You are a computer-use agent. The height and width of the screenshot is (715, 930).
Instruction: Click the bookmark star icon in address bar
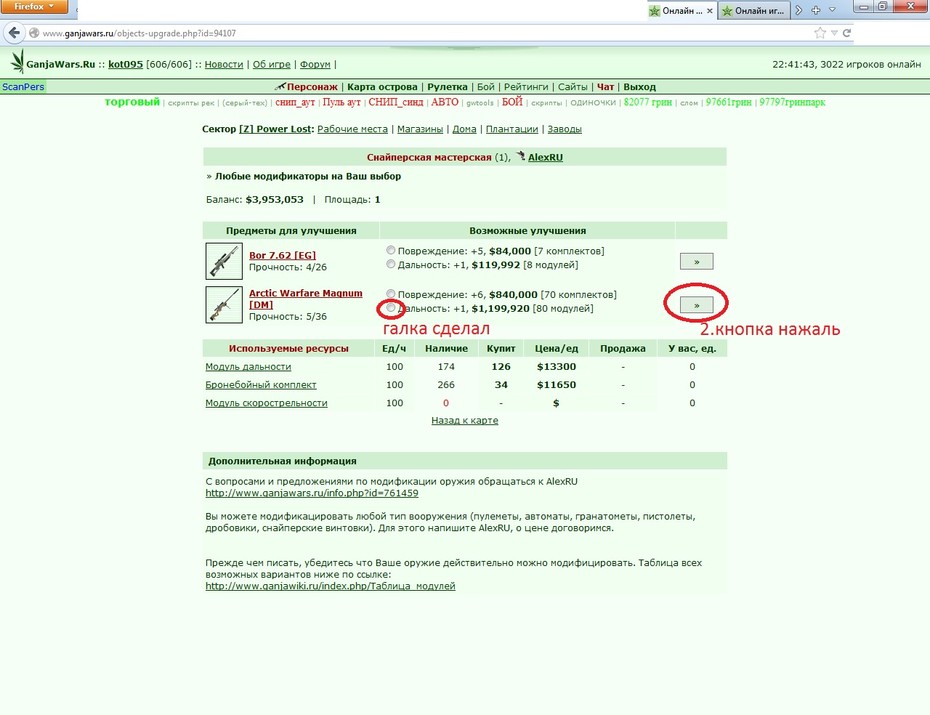coord(820,33)
